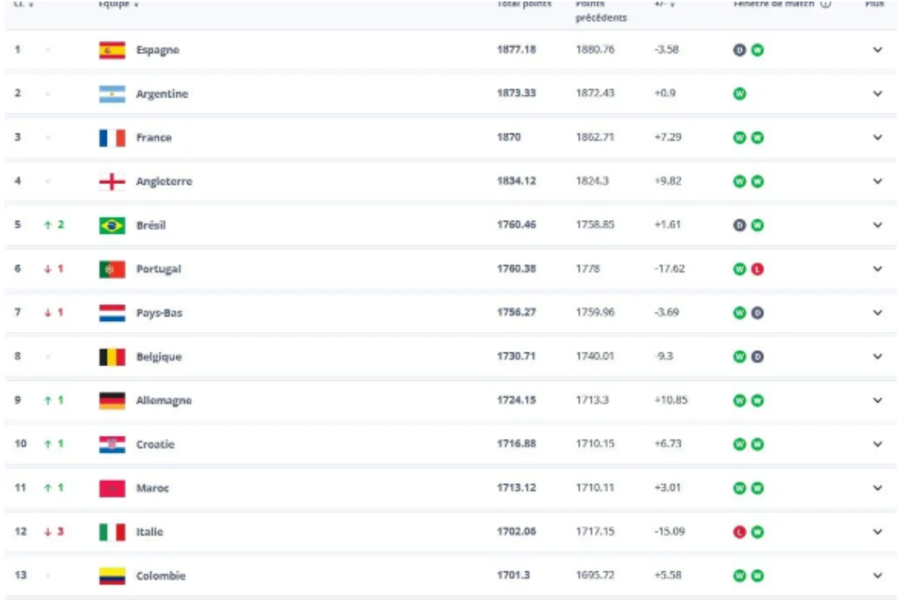Open the Maroc team link
The height and width of the screenshot is (600, 906).
pos(153,488)
